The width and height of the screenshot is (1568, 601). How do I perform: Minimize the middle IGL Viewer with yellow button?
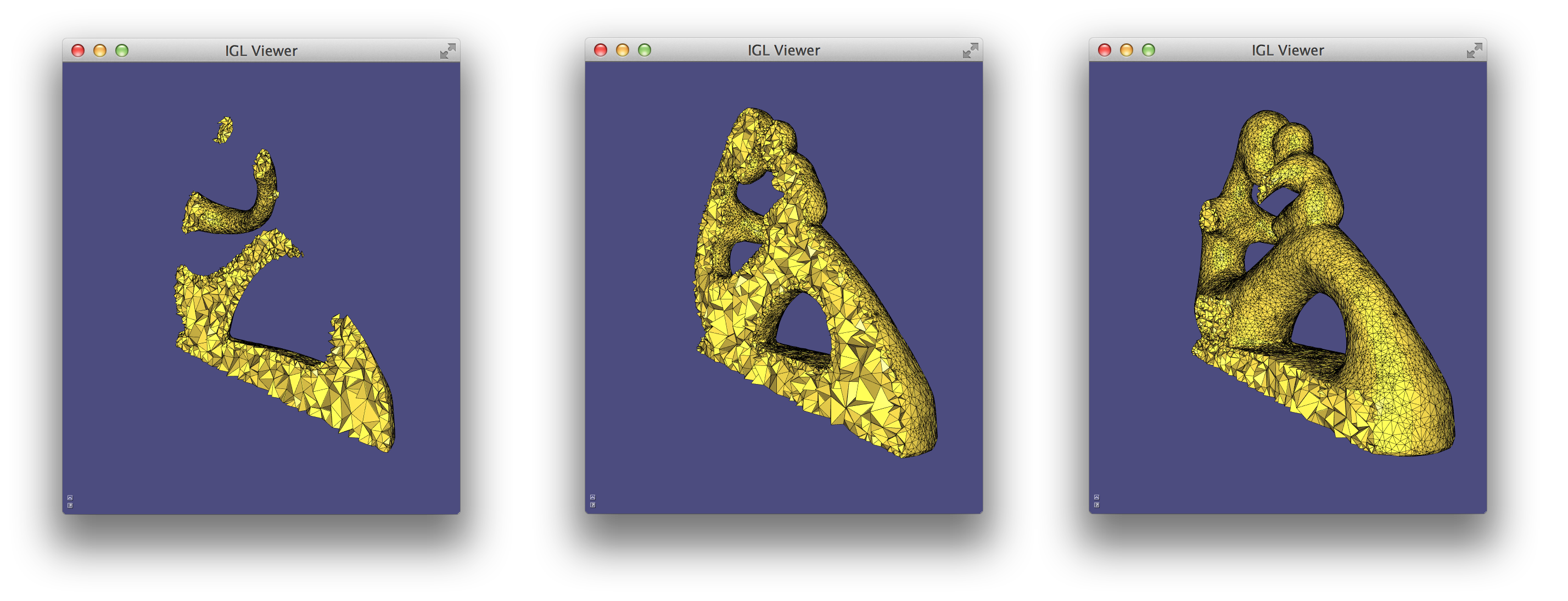[622, 50]
